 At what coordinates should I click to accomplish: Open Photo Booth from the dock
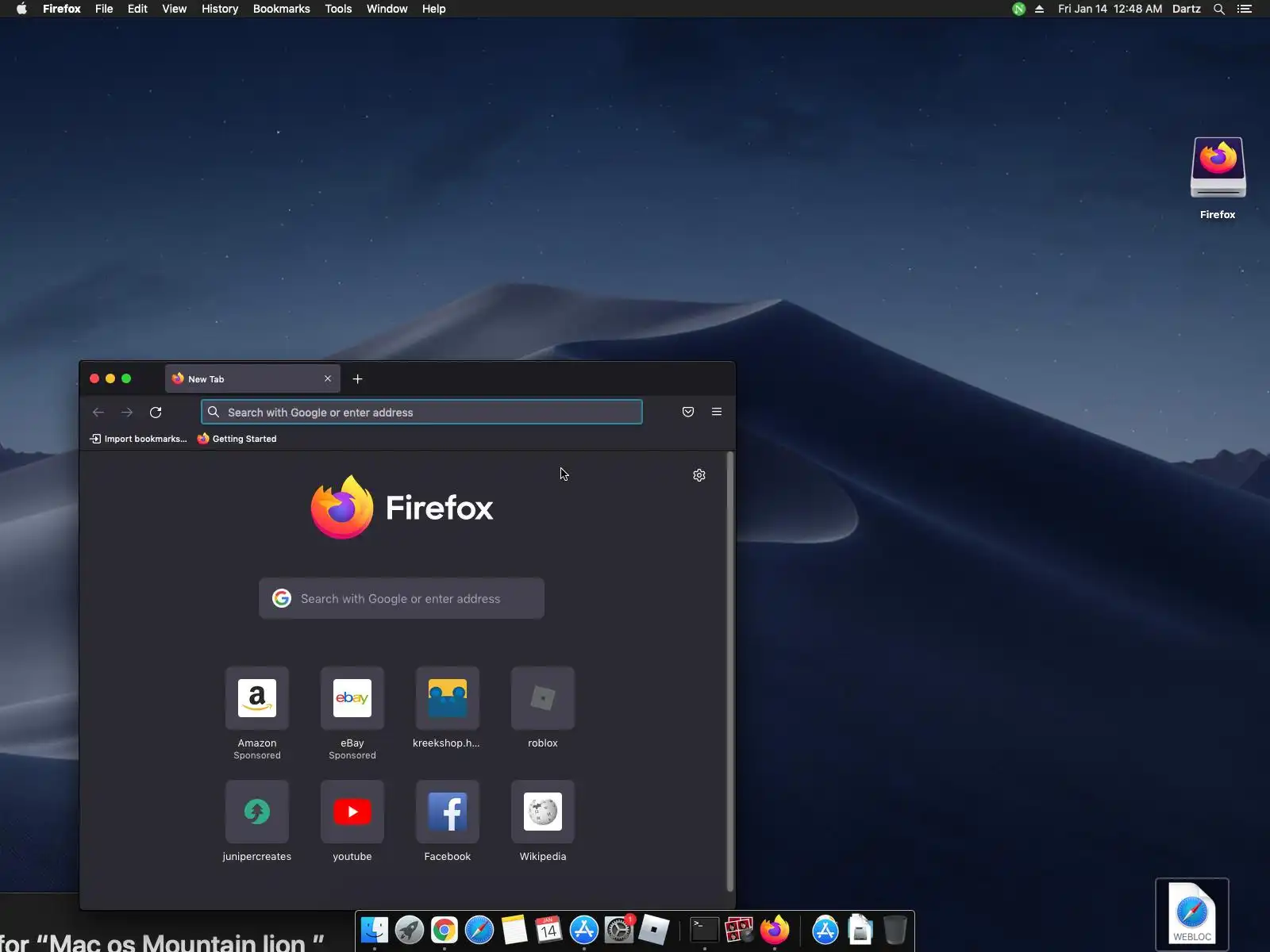point(740,930)
